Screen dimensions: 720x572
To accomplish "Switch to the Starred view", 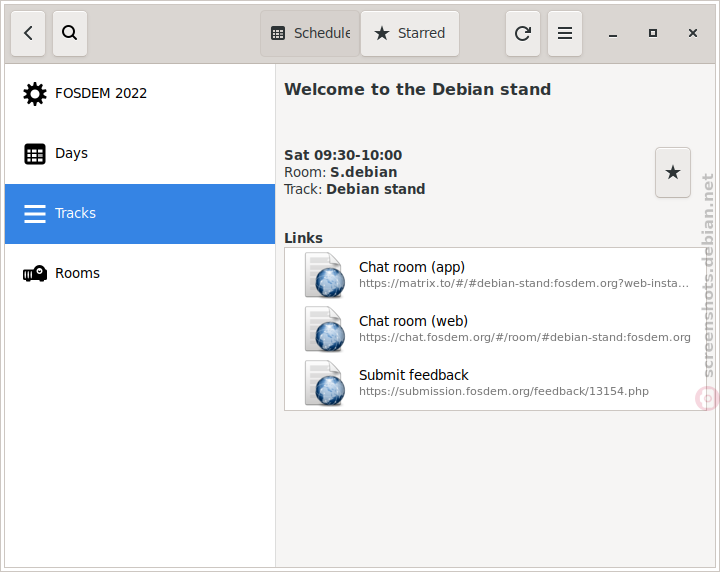I will [x=410, y=34].
